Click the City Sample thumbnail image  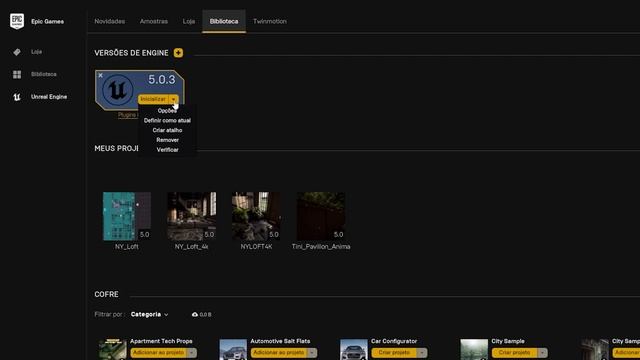tap(474, 349)
